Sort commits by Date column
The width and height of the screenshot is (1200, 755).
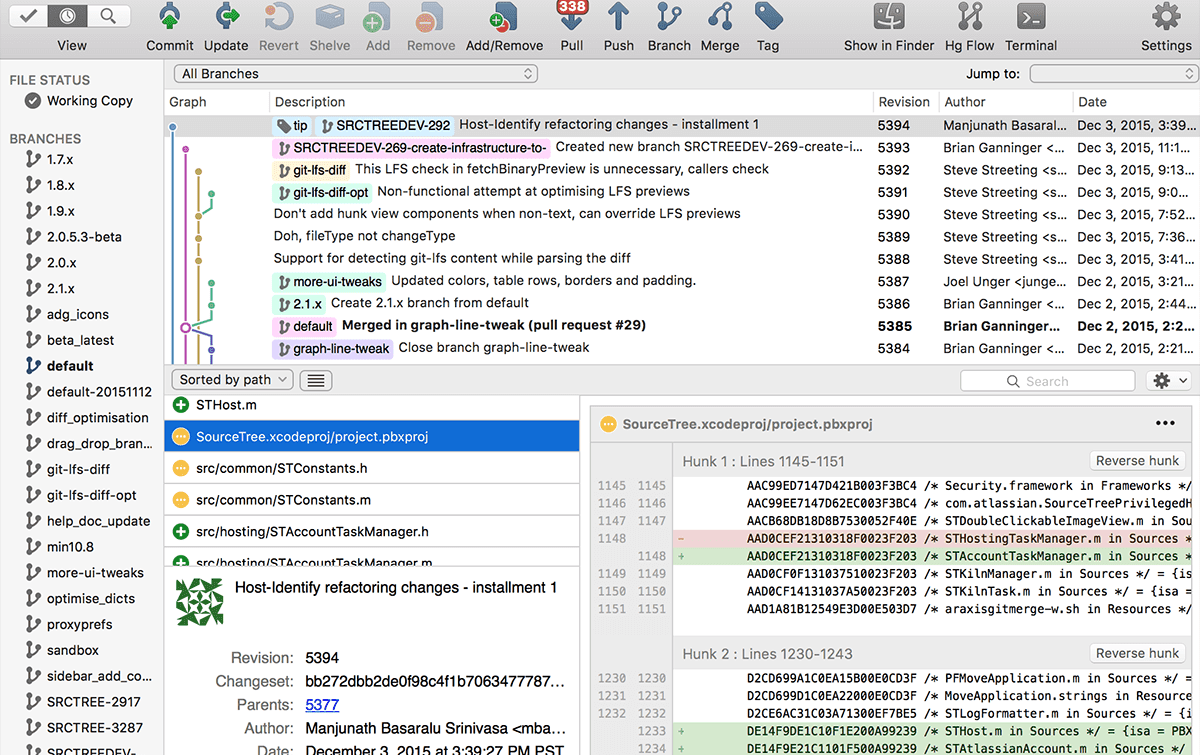tap(1135, 102)
